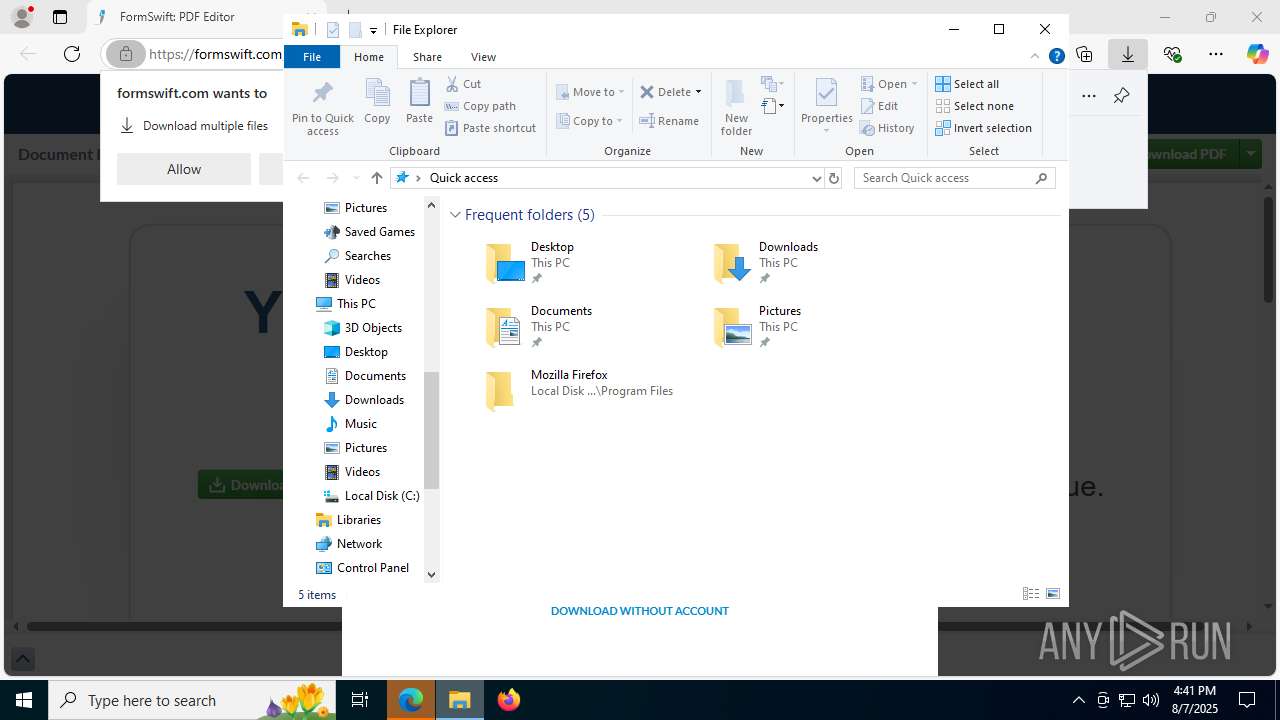Click Pin to Quick access in the ribbon
This screenshot has height=720, width=1280.
(322, 108)
